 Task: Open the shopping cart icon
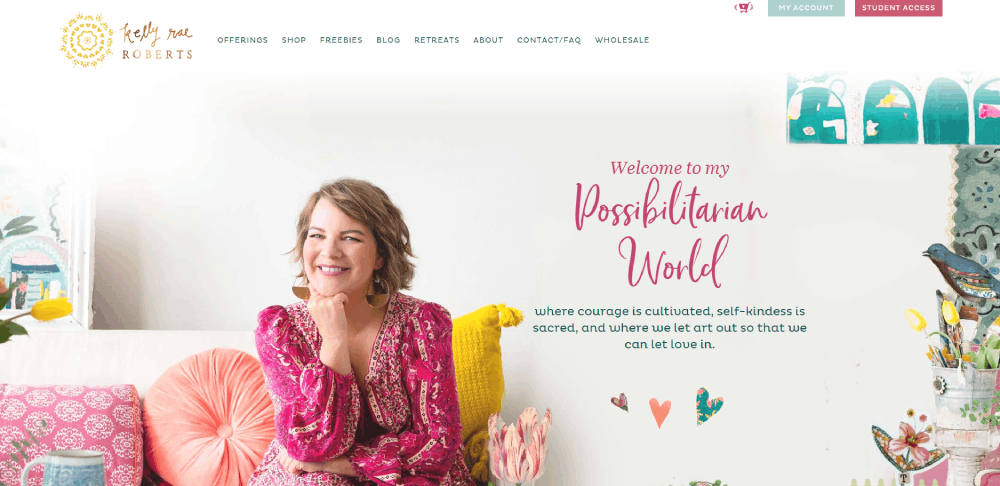coord(743,8)
